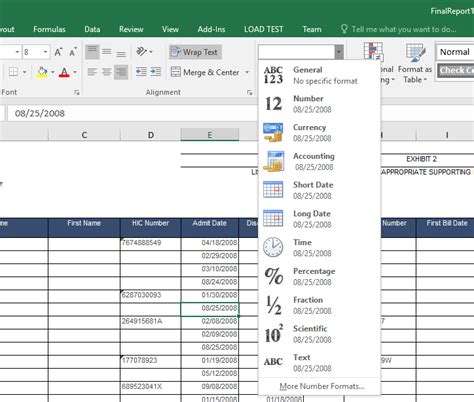Choose the Number format option
474x402 pixels.
(x=320, y=104)
